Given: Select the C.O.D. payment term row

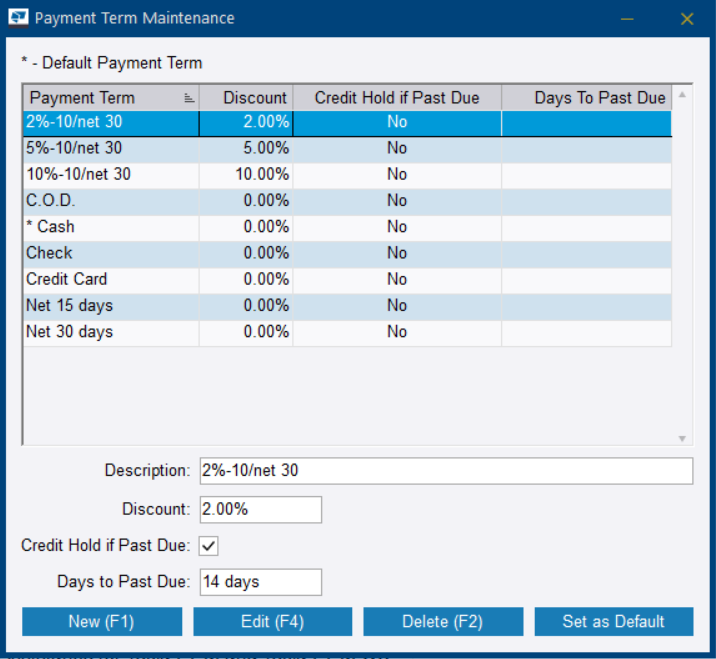Looking at the screenshot, I should pyautogui.click(x=110, y=201).
